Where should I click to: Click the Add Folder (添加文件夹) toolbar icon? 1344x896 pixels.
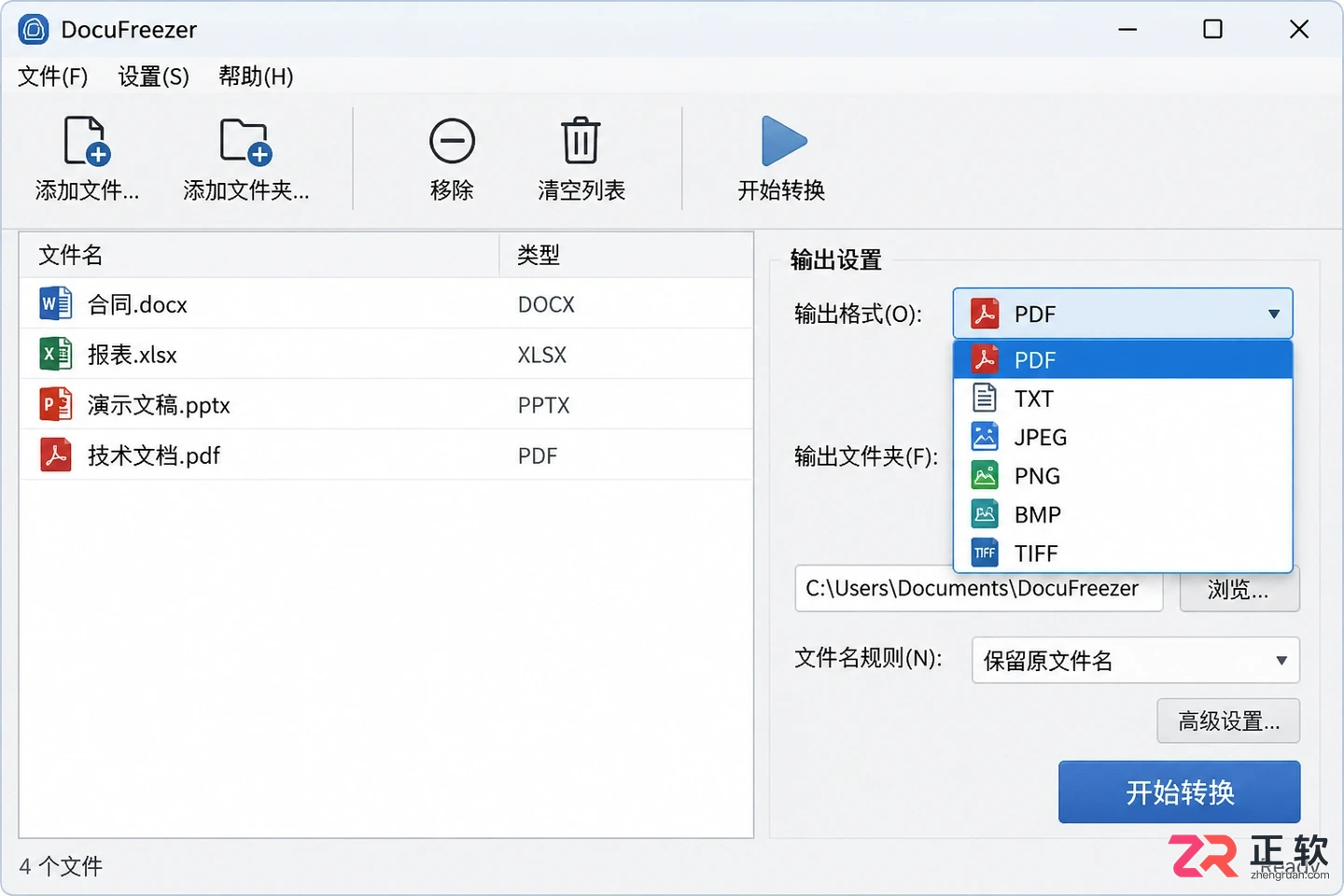[x=245, y=141]
